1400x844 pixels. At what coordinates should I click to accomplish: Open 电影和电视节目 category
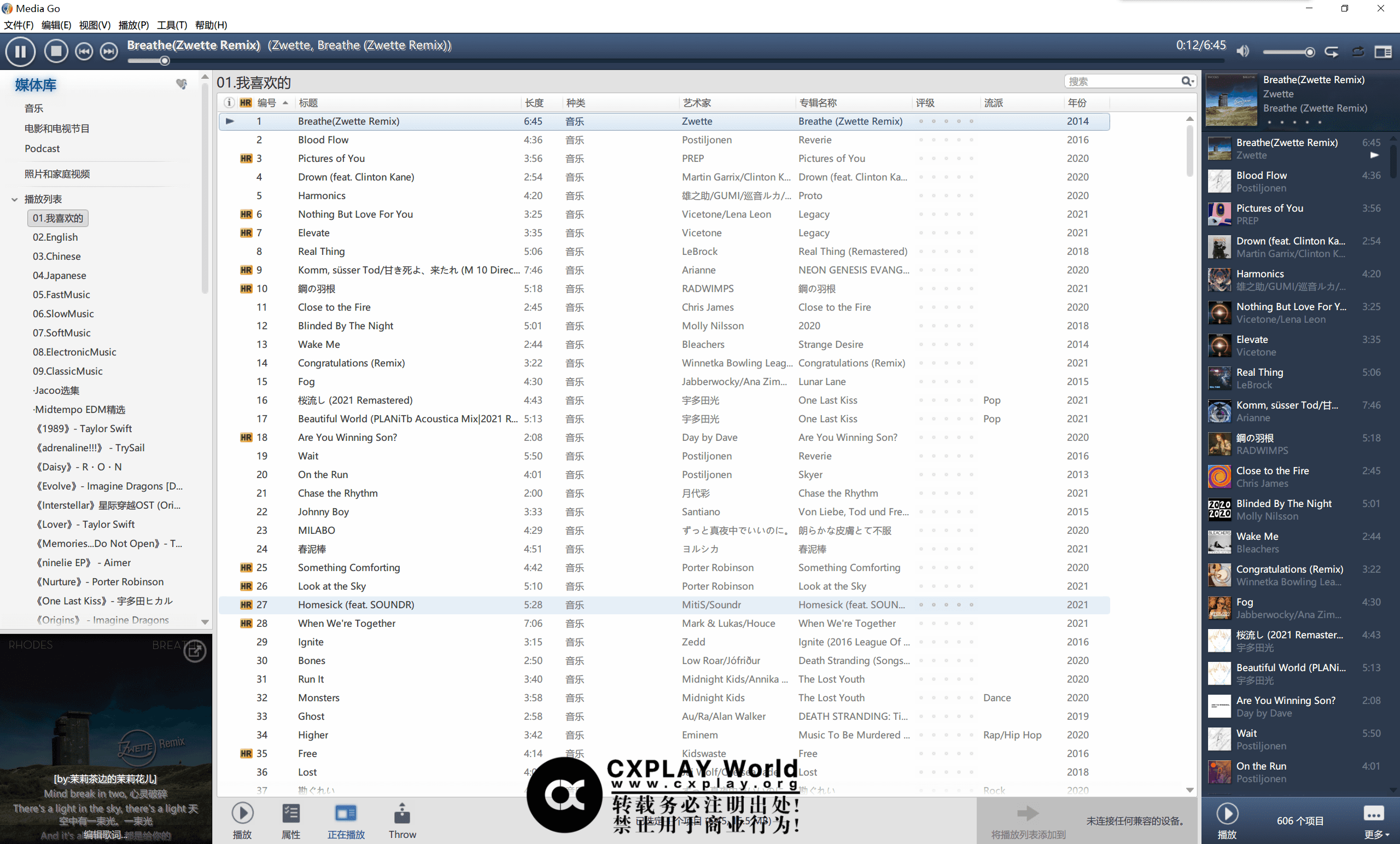(x=57, y=129)
